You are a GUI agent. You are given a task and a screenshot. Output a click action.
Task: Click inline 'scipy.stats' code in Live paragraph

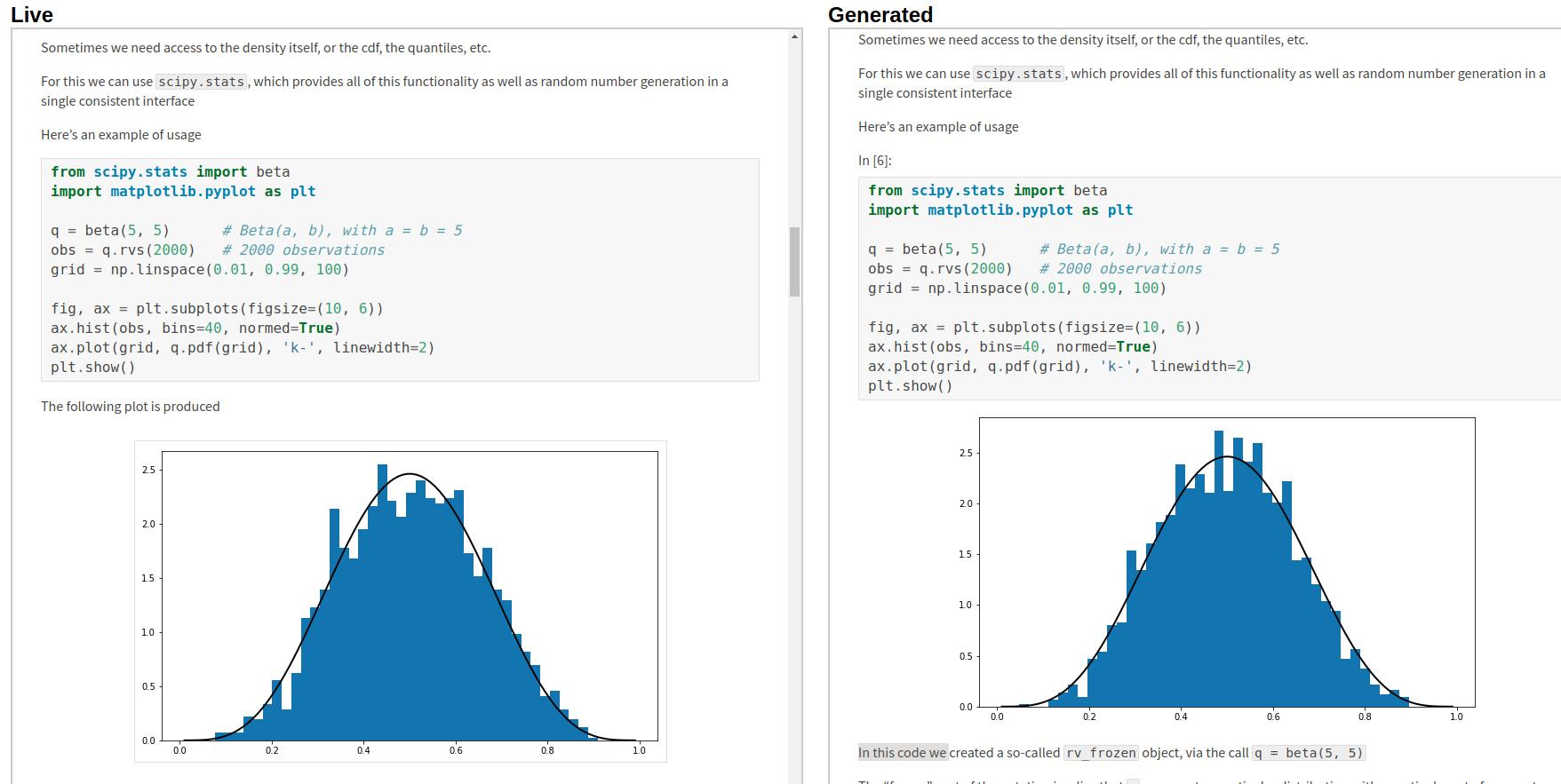pyautogui.click(x=201, y=82)
